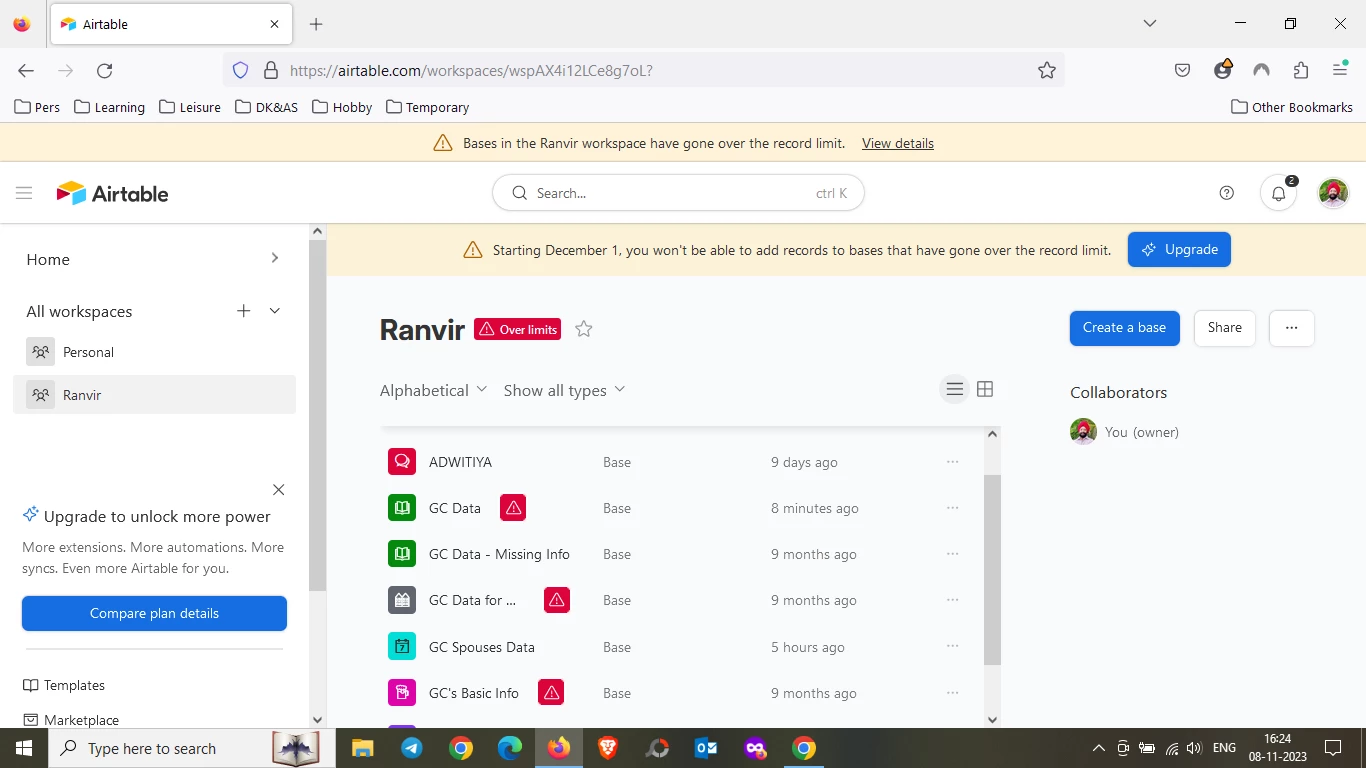Star the Ranvir workspace
Screen dimensions: 1366x768
coord(584,329)
